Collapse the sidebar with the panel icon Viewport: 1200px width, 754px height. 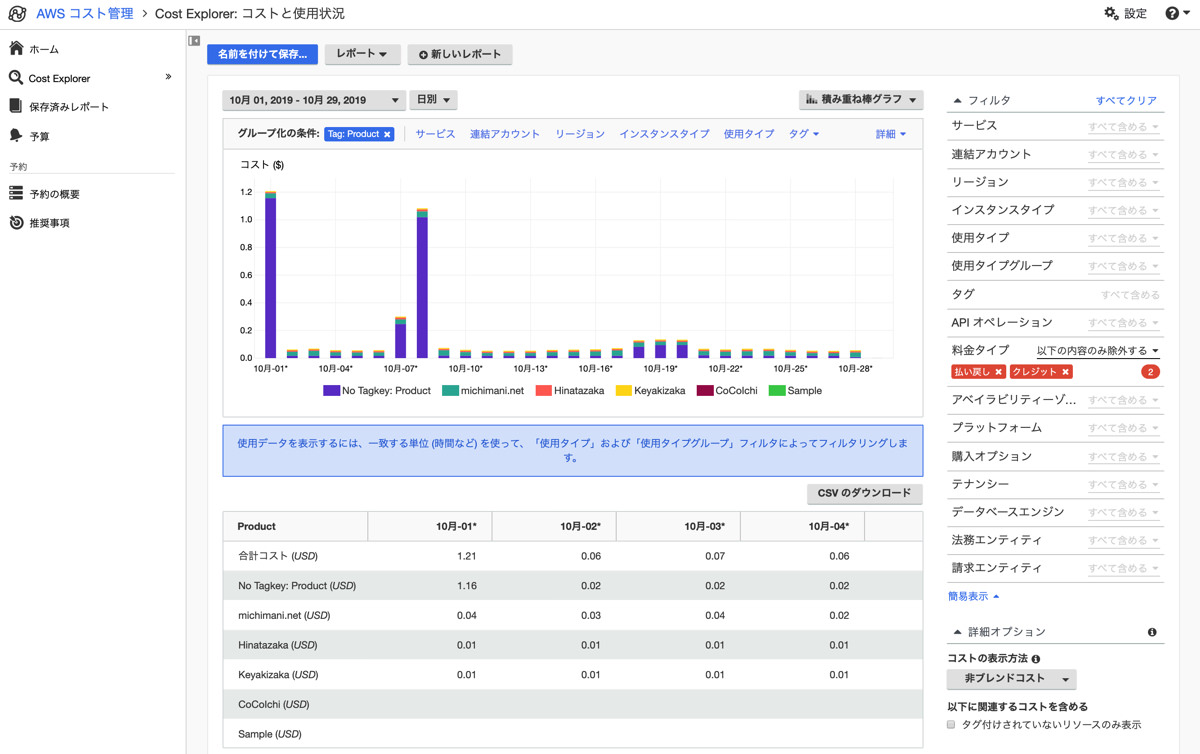[x=193, y=39]
